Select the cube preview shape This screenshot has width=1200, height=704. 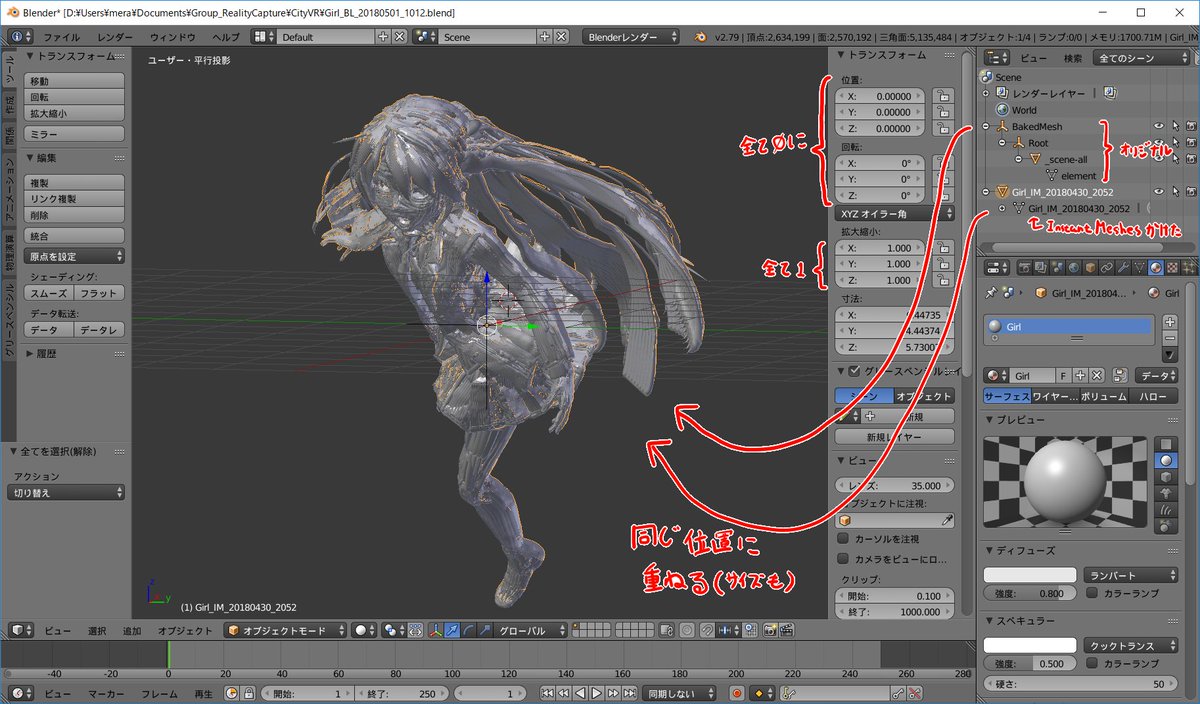coord(1164,477)
